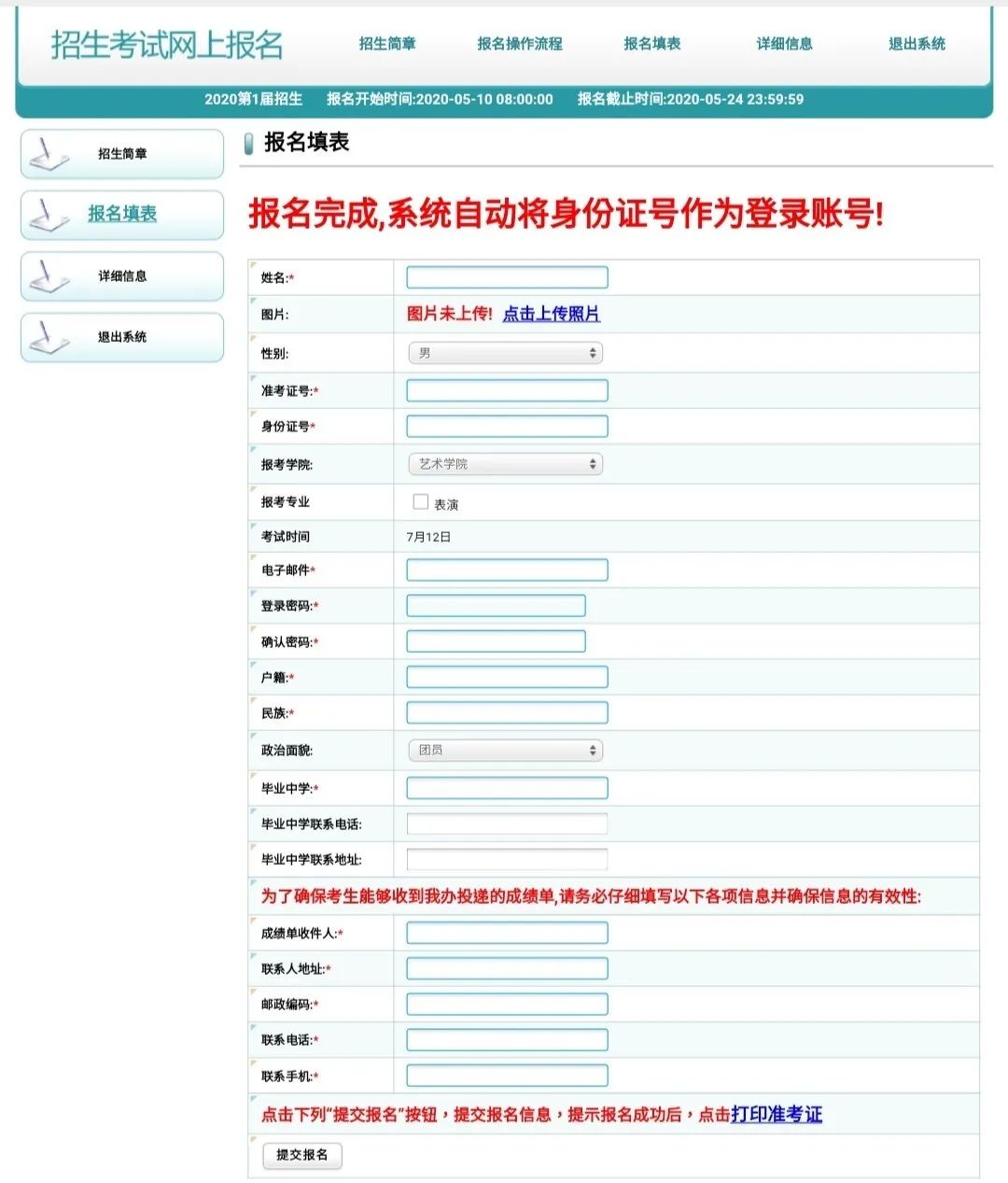Open 招生简章 in the top navigation
The width and height of the screenshot is (1008, 1183).
387,44
